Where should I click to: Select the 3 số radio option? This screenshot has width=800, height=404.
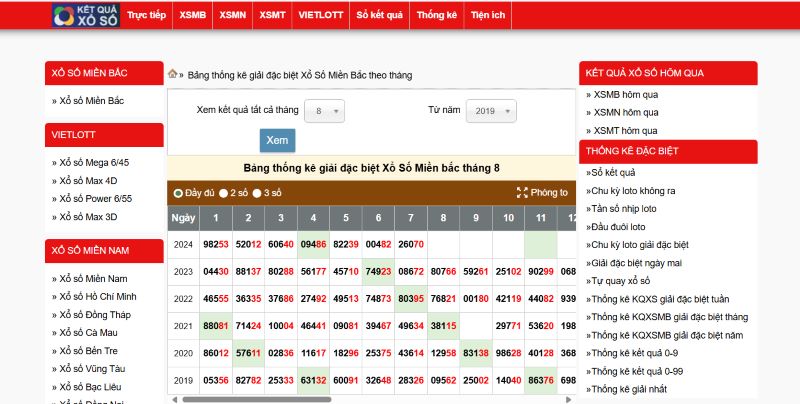point(257,193)
